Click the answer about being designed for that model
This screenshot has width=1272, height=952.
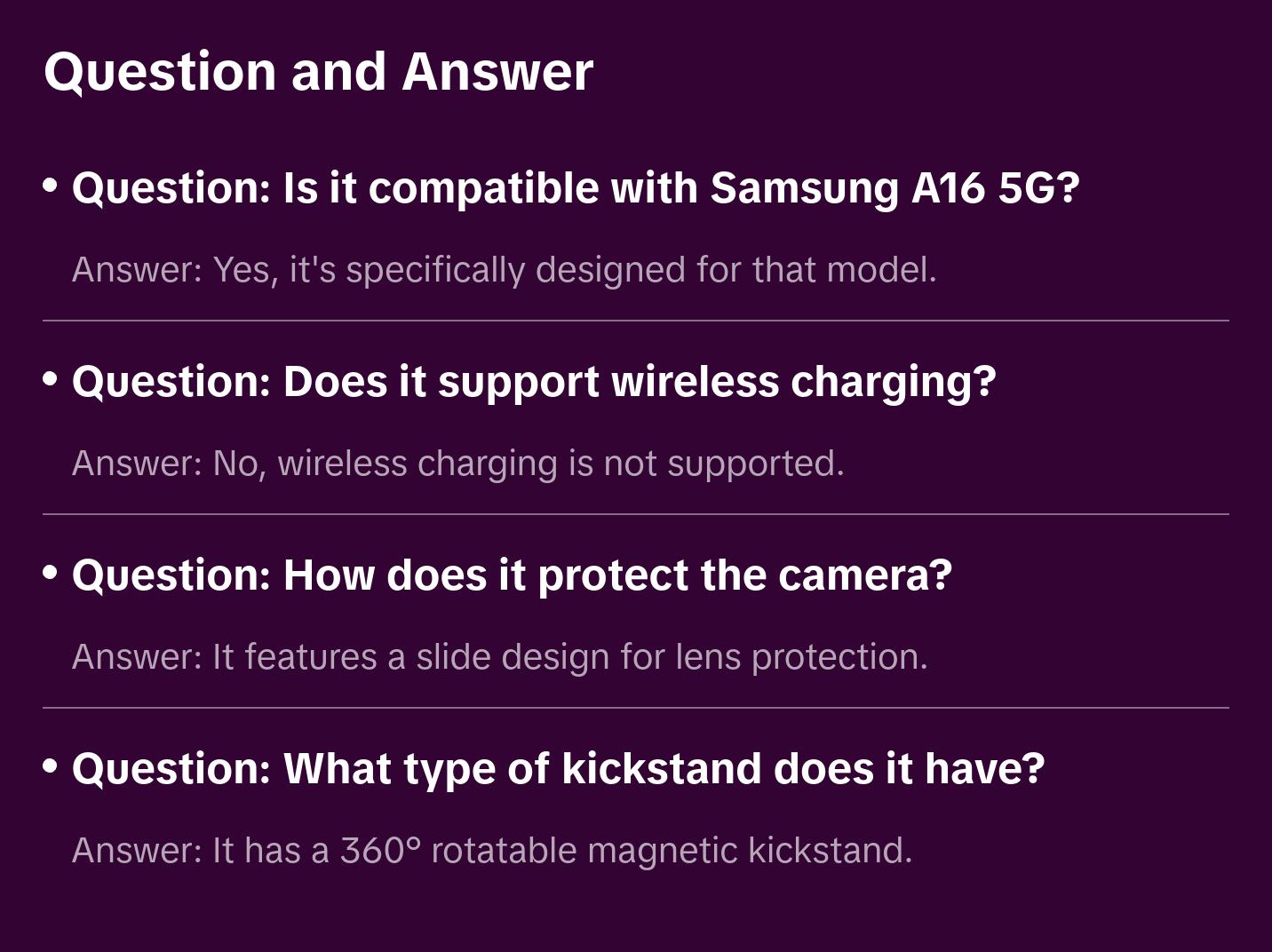pyautogui.click(x=504, y=270)
